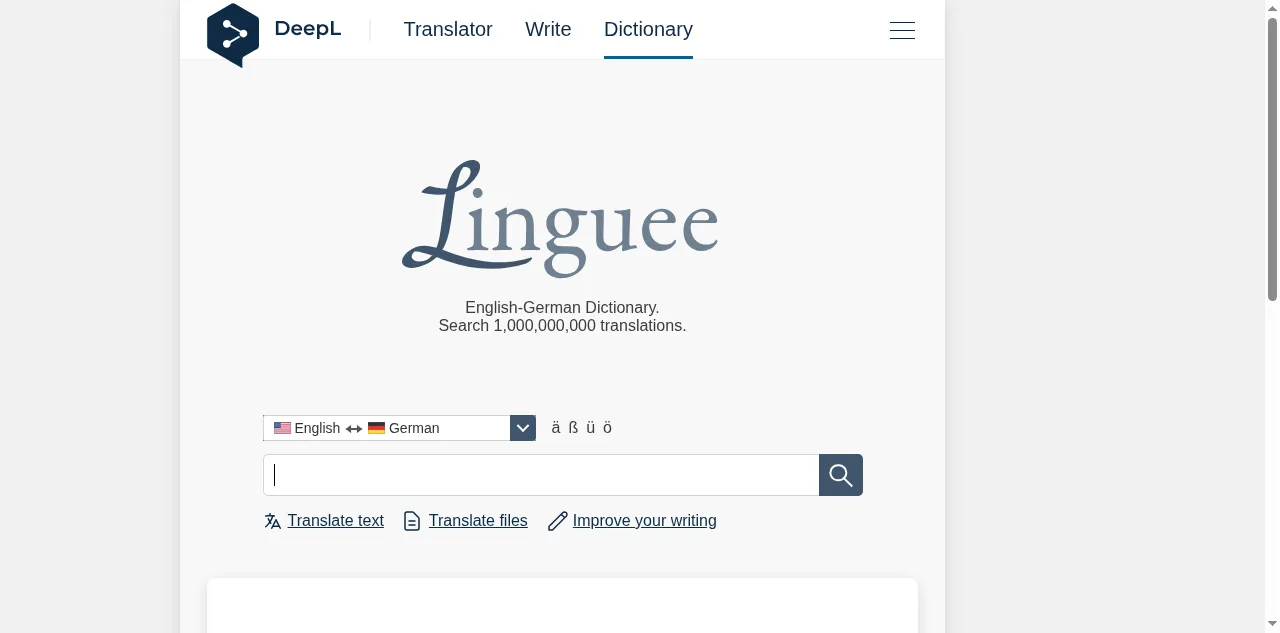Viewport: 1280px width, 633px height.
Task: Click the US flag next to English
Action: click(282, 428)
